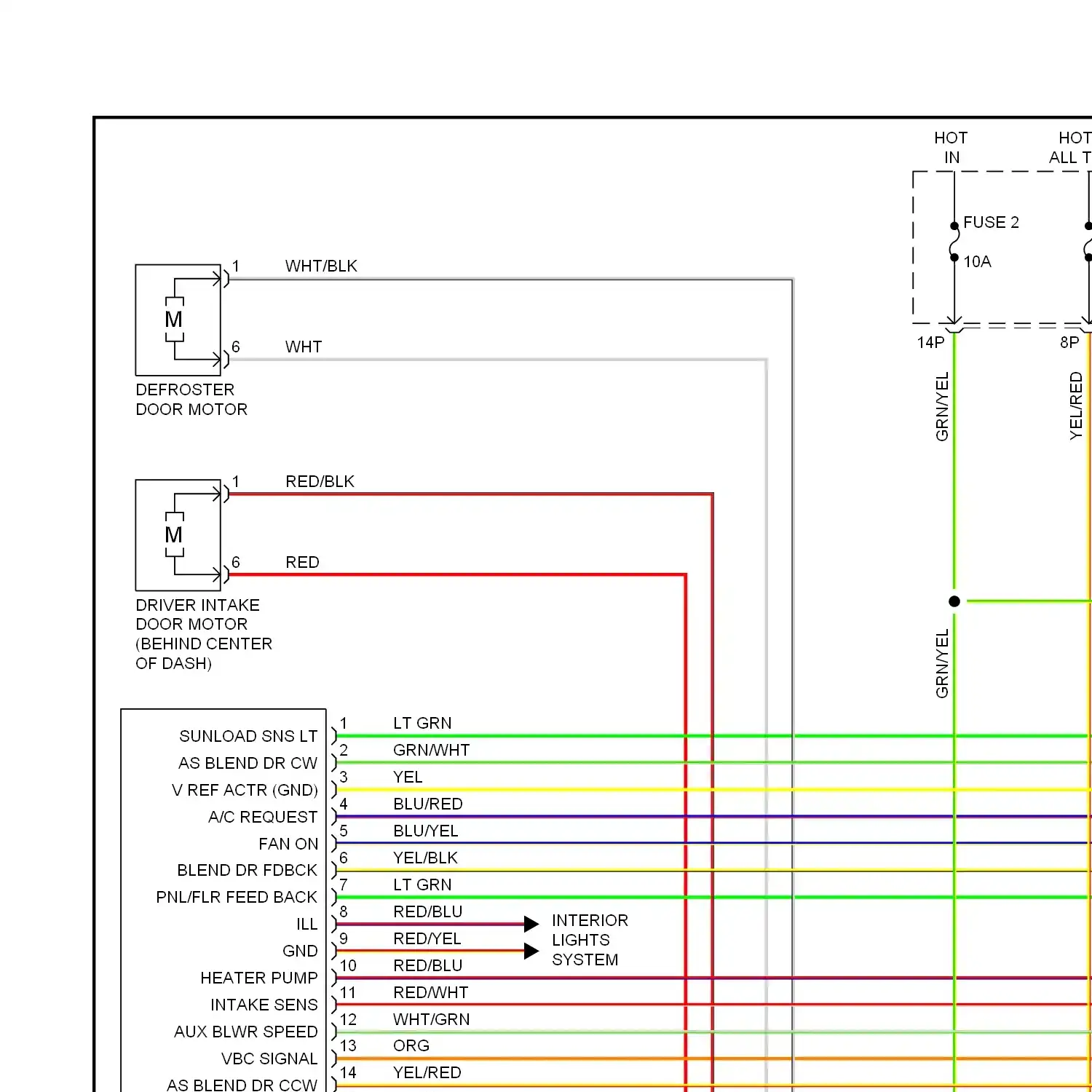This screenshot has width=1092, height=1092.
Task: Click the WHT wire label at defroster pin 6
Action: point(304,347)
